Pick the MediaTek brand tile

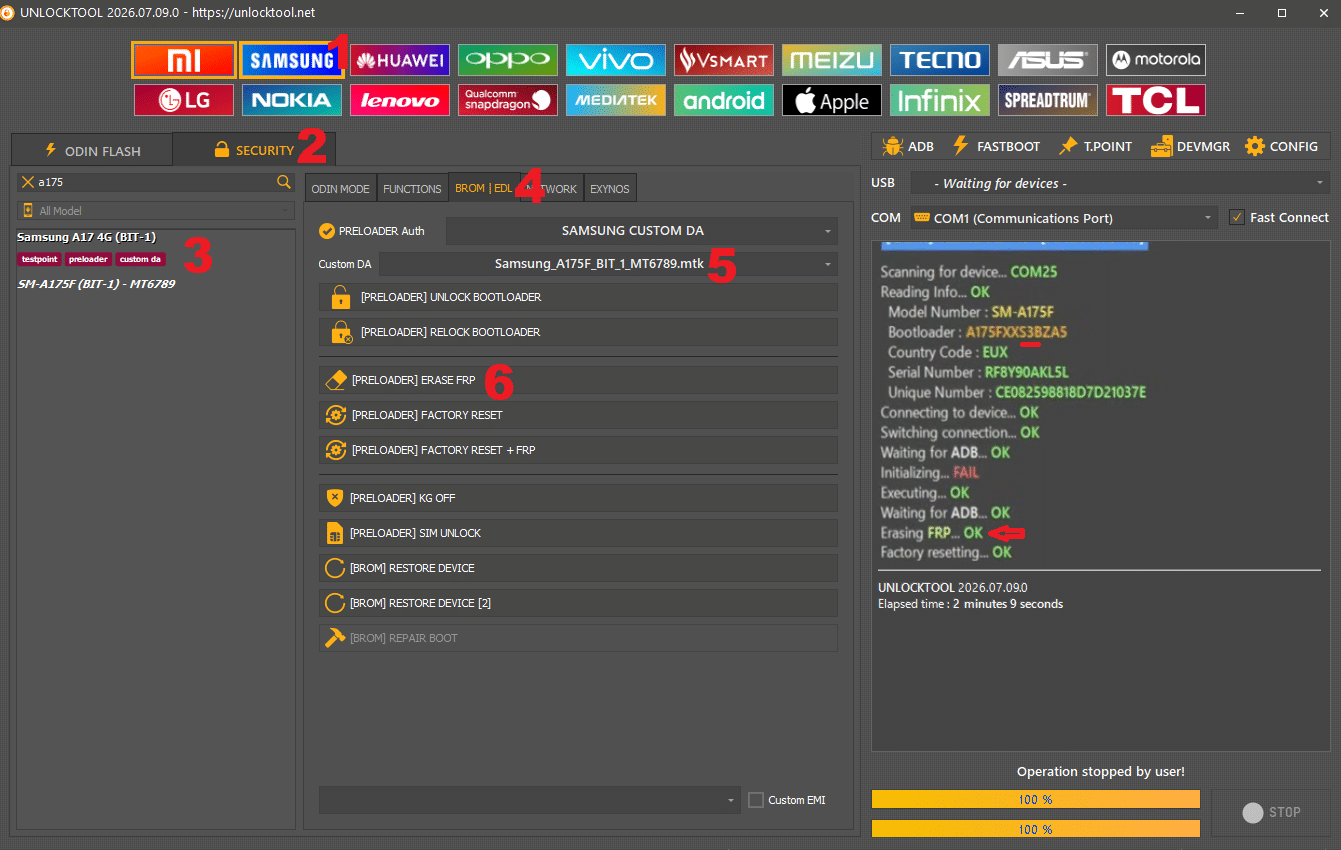click(x=616, y=100)
